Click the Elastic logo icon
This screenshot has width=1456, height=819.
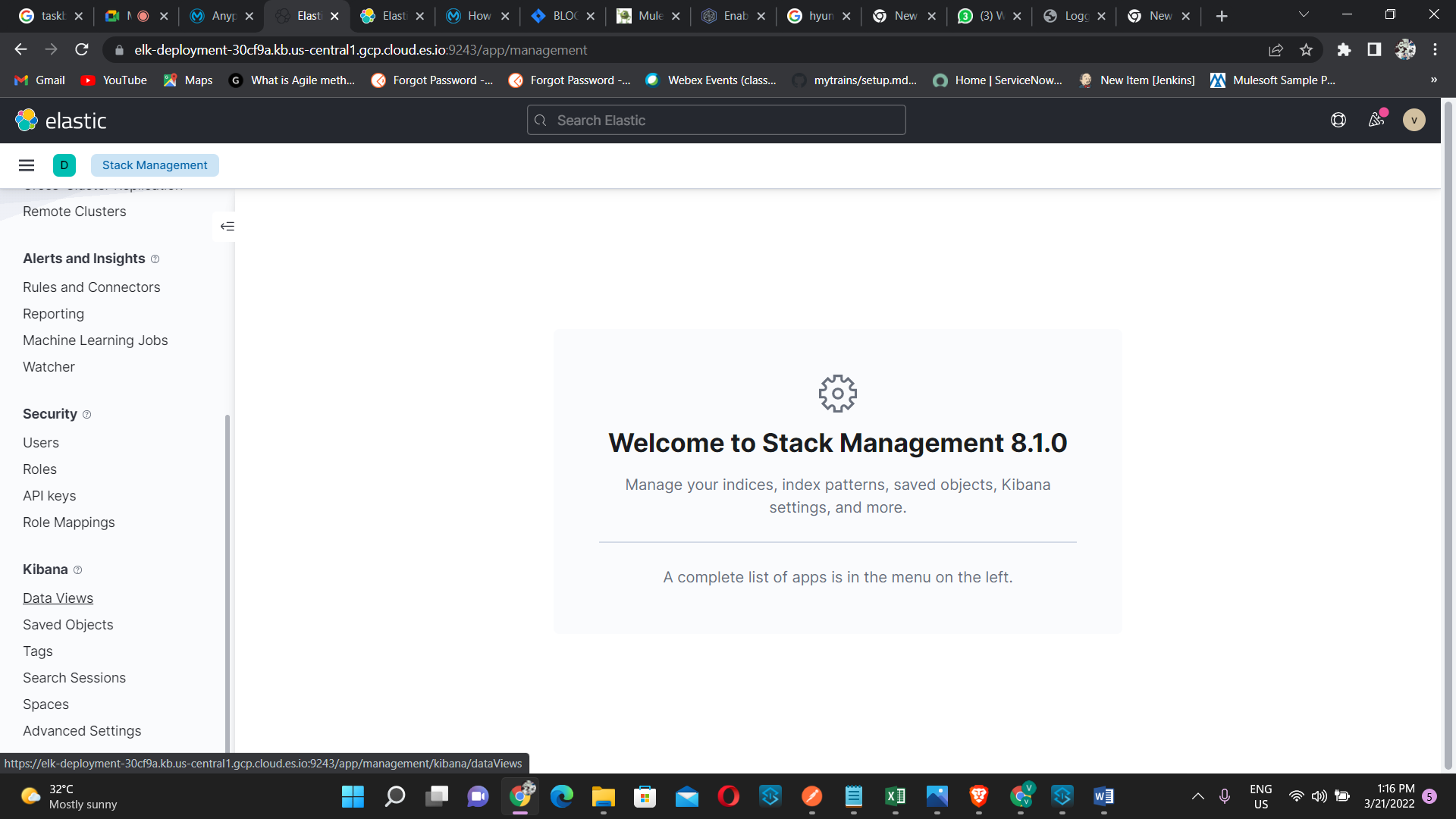[x=26, y=120]
